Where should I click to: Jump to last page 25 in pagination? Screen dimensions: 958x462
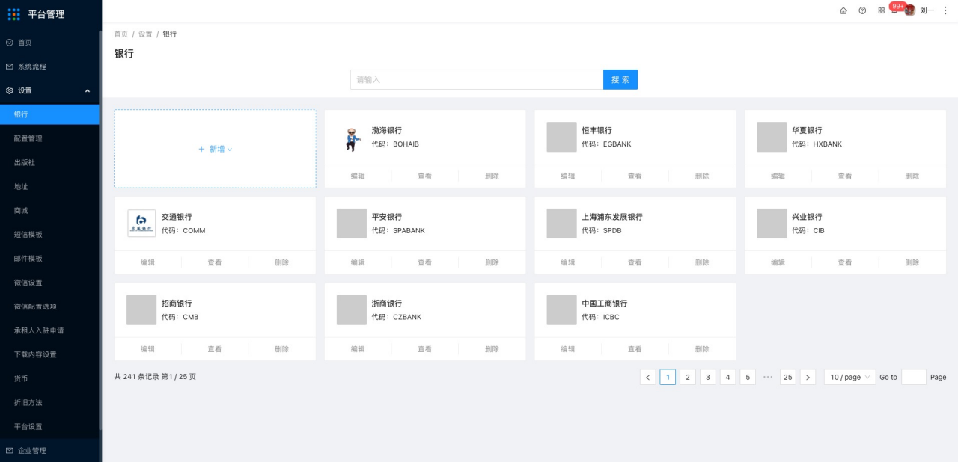click(788, 378)
